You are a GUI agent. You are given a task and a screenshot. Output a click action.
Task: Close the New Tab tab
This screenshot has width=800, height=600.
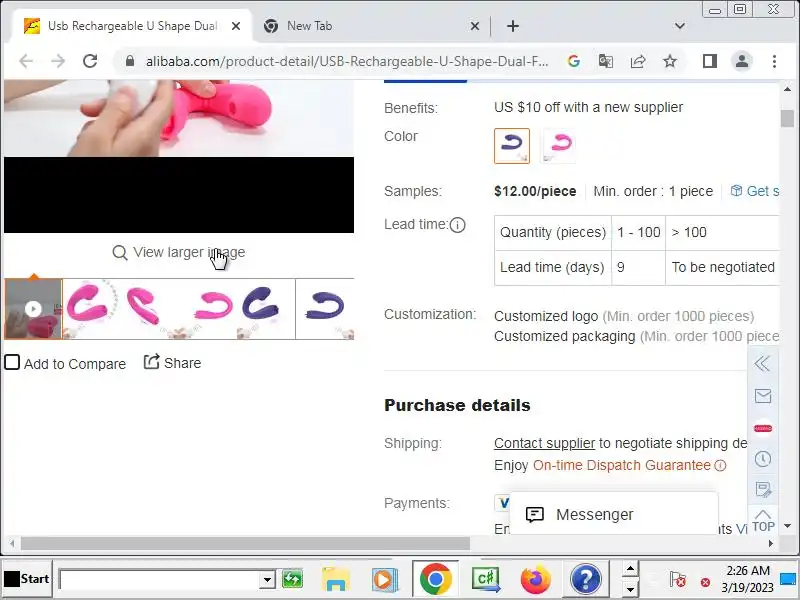click(x=474, y=26)
